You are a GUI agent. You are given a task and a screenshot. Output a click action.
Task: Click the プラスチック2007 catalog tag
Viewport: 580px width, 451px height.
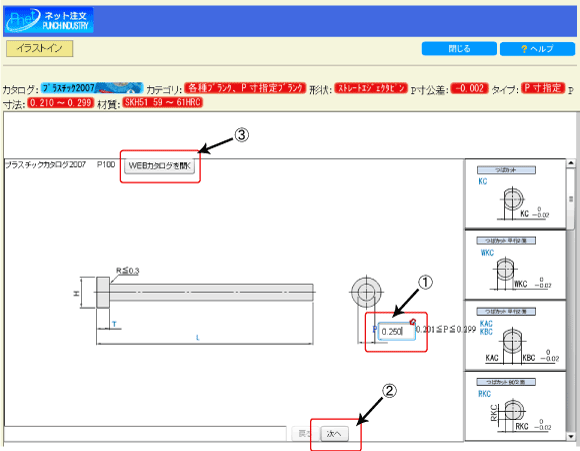92,88
